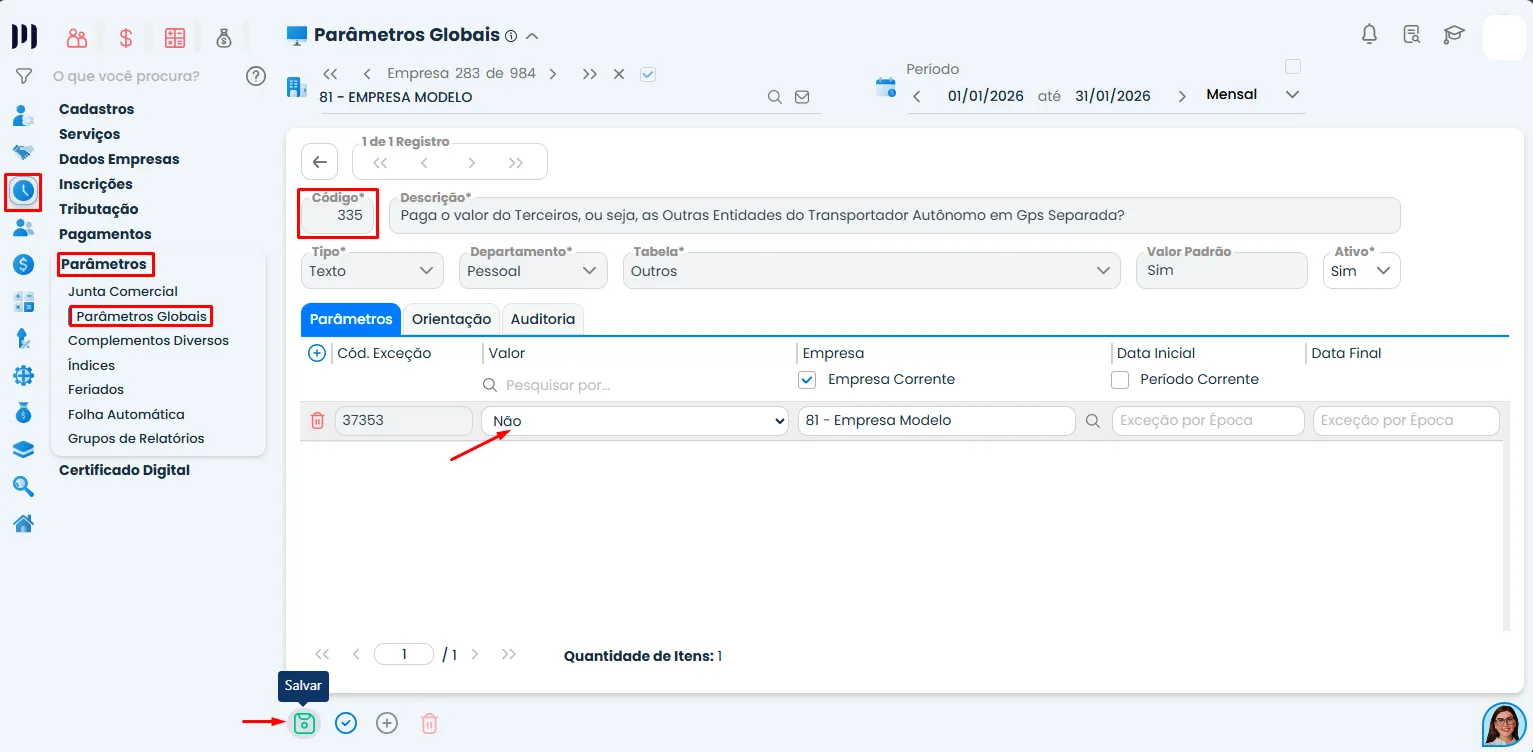Click the Pesquisar por search field
This screenshot has height=752, width=1533.
(636, 385)
